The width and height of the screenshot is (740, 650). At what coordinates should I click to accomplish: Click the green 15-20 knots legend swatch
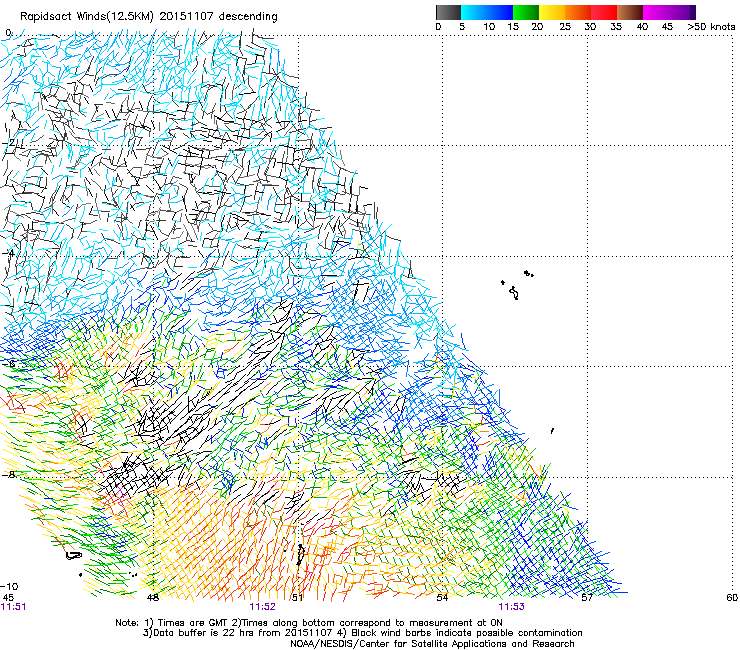(x=526, y=12)
